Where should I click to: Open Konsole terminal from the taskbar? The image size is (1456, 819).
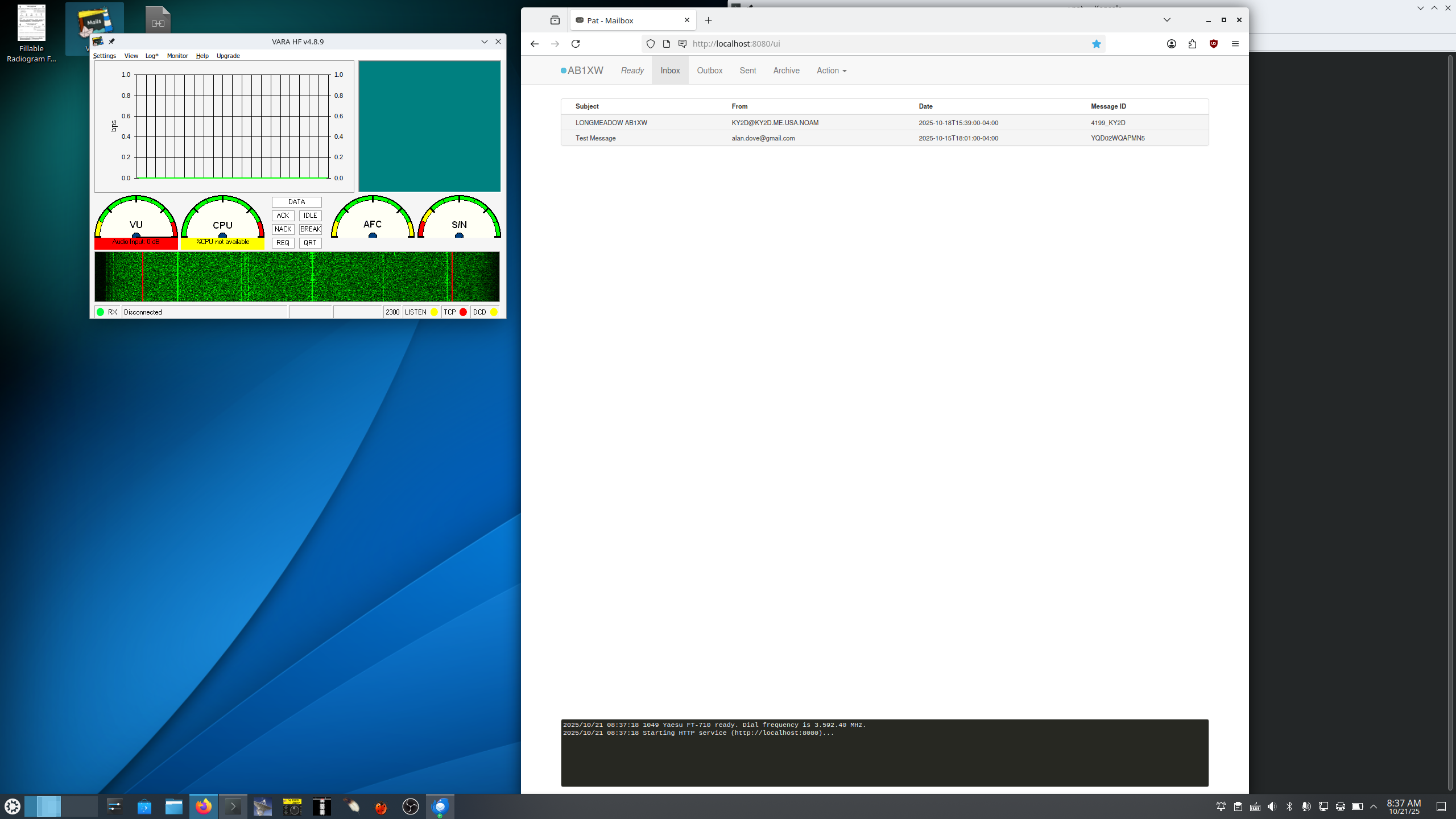point(233,806)
